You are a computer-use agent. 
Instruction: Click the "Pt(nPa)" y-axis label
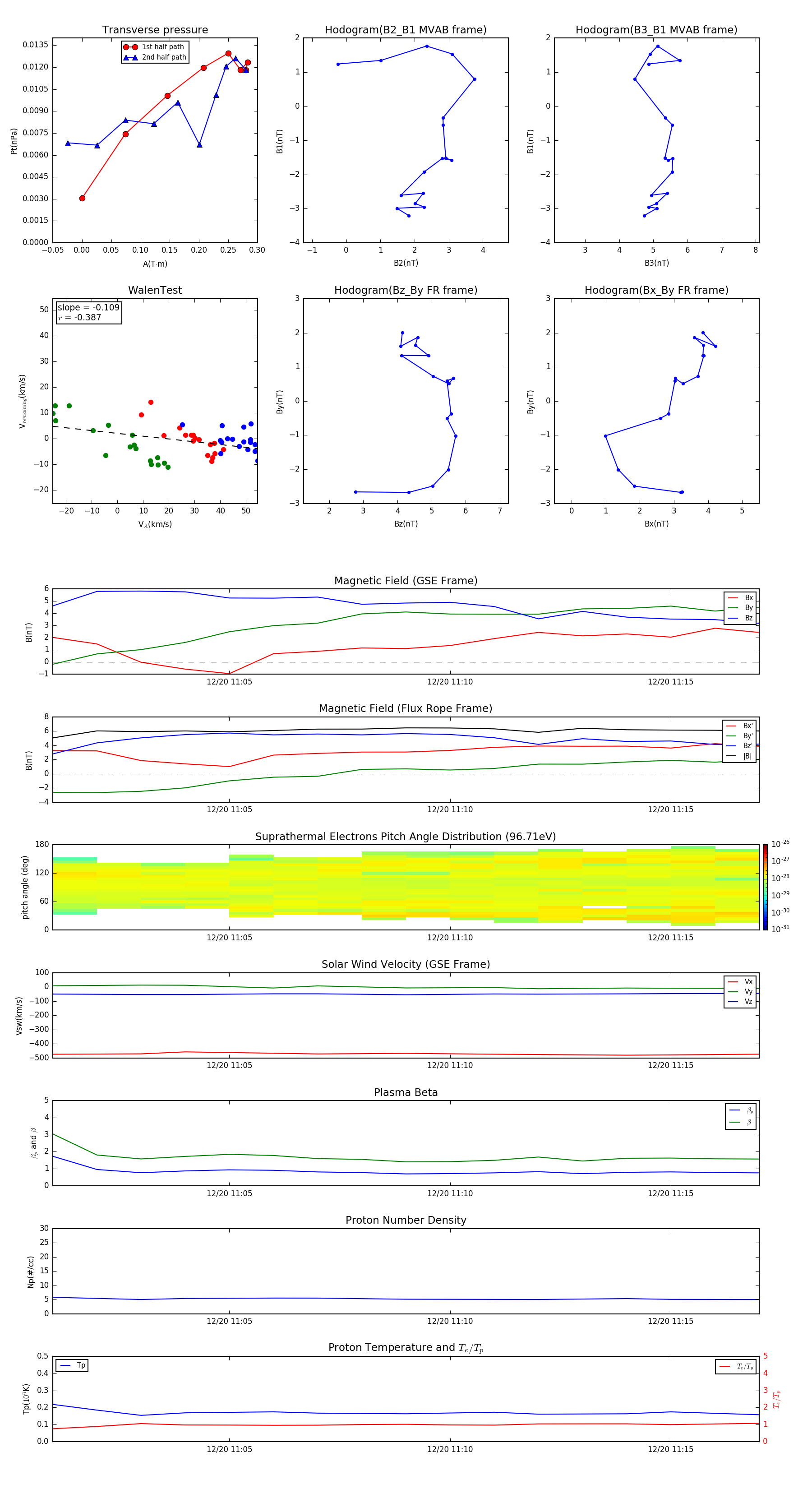click(14, 141)
